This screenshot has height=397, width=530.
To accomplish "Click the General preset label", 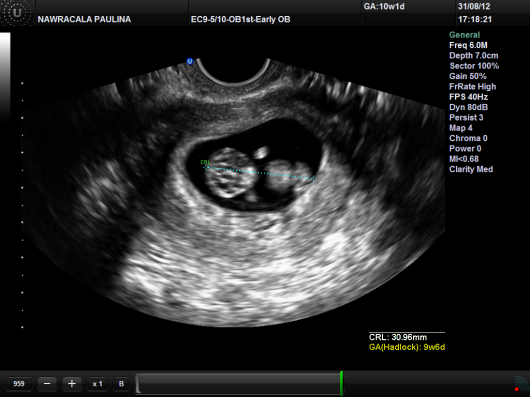I will pos(464,35).
